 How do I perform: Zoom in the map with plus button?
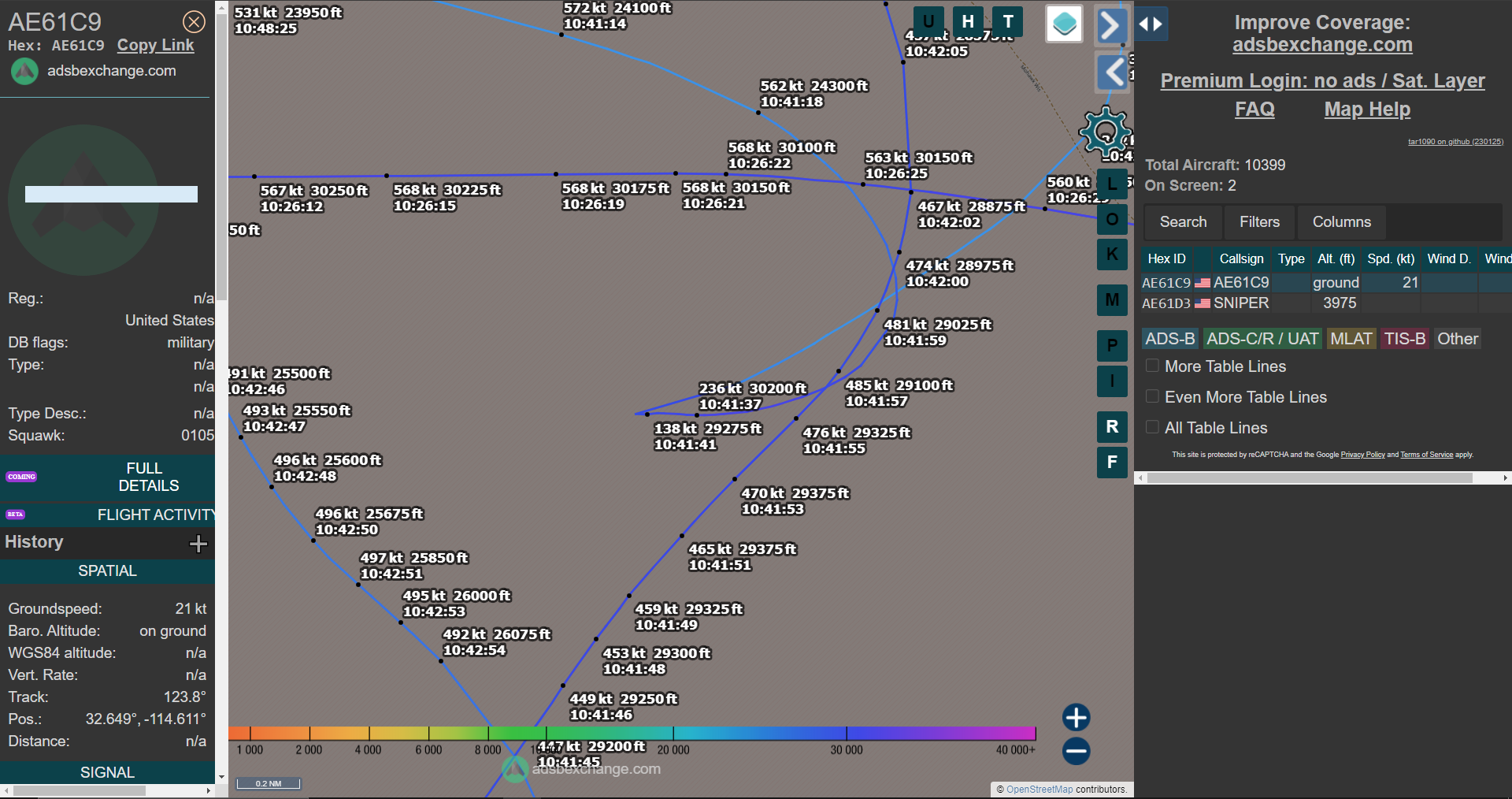[1076, 717]
